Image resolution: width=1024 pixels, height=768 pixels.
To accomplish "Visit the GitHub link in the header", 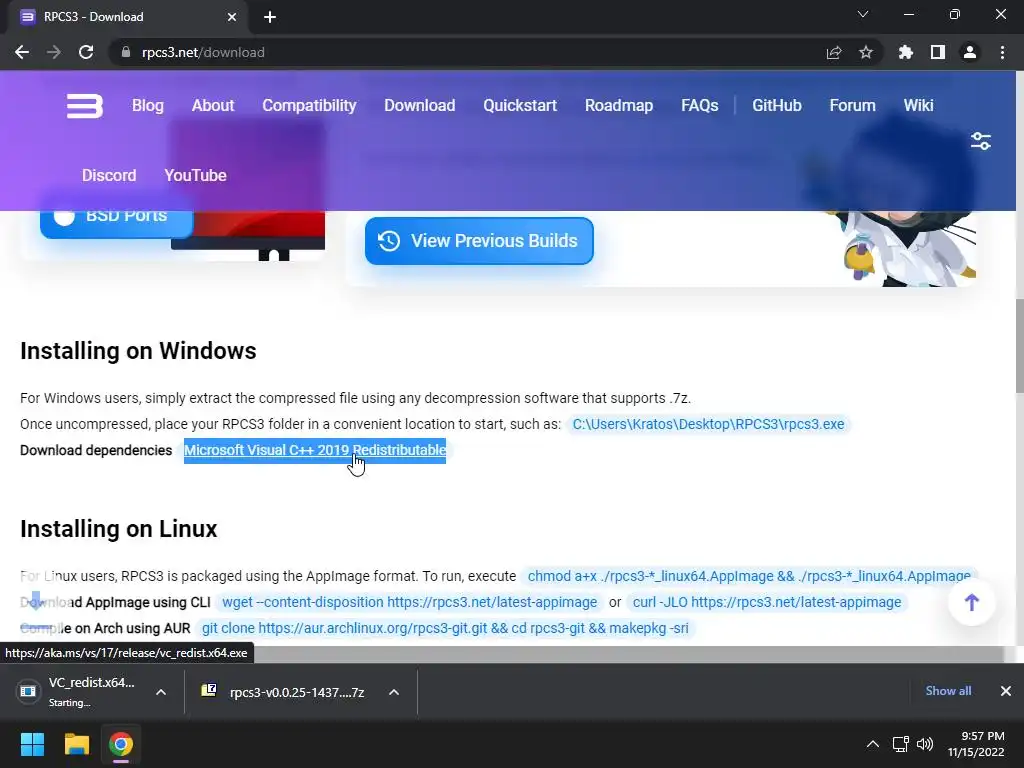I will (776, 106).
